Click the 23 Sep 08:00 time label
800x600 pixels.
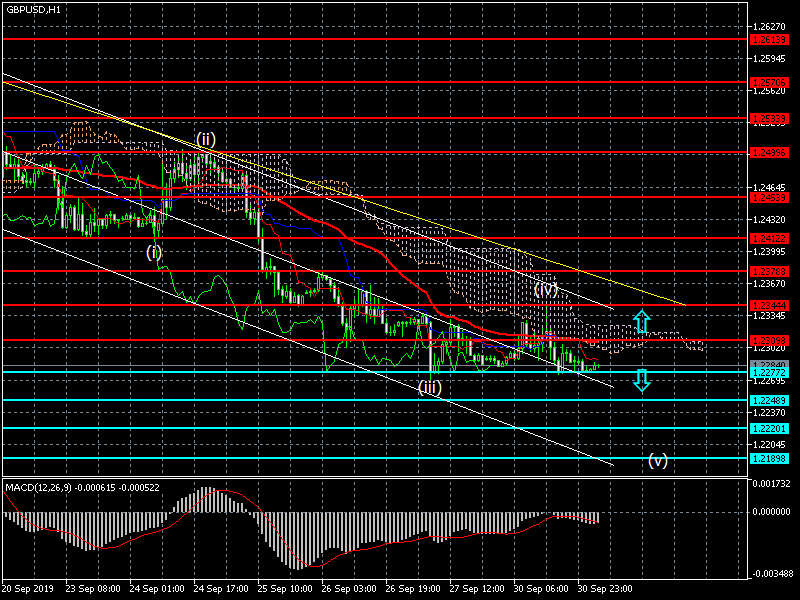[x=93, y=588]
